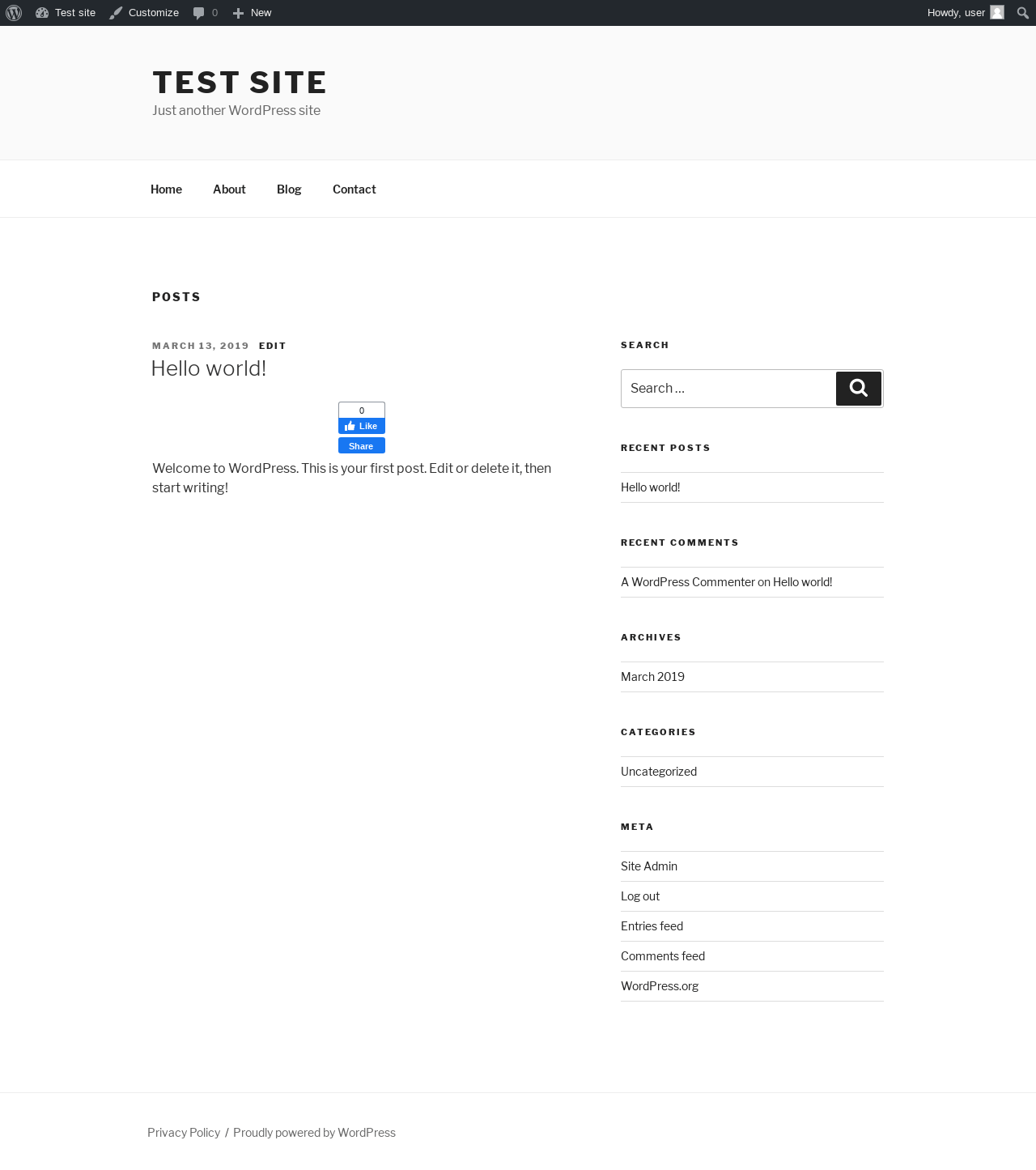Screen dimensions: 1036x1170
Task: Open the Contact page from navigation
Action: [x=355, y=189]
